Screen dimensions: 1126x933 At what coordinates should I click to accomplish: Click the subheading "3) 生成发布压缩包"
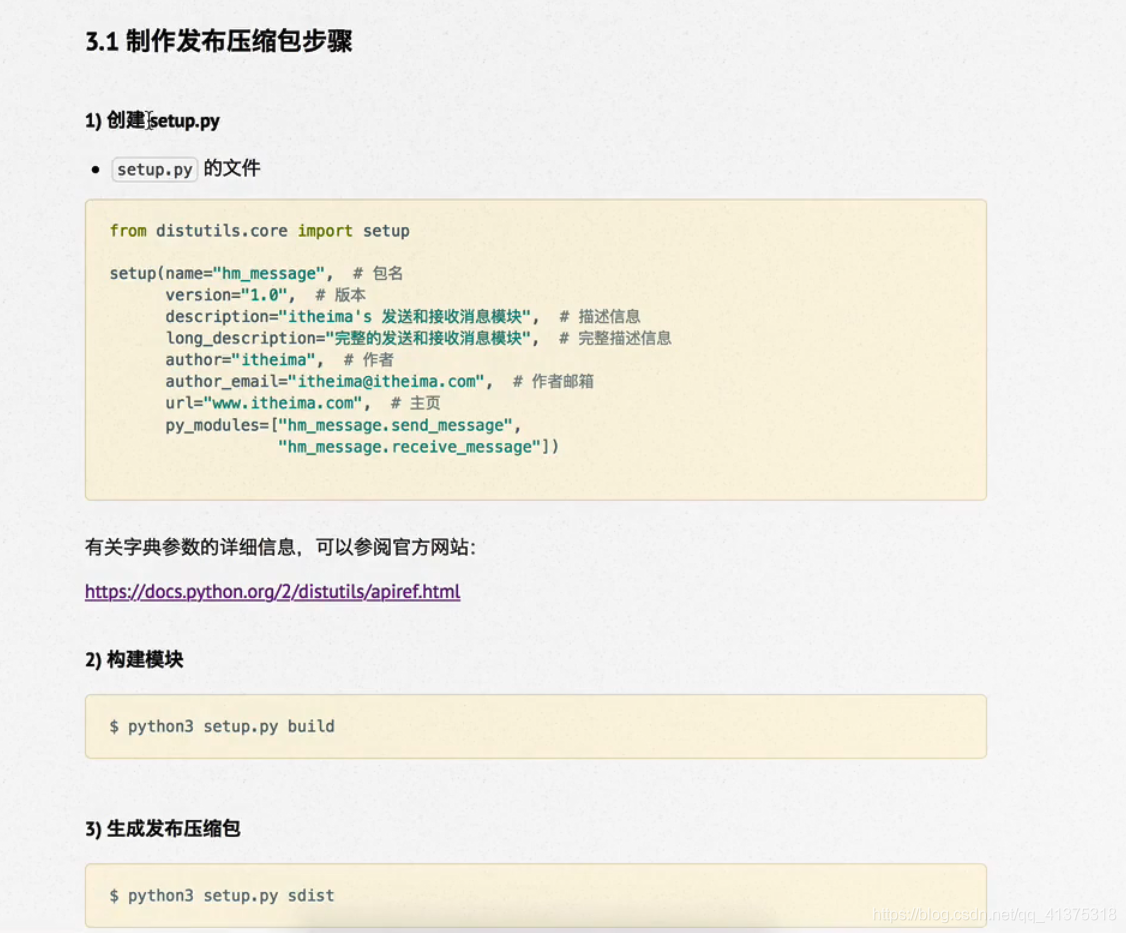pos(163,829)
